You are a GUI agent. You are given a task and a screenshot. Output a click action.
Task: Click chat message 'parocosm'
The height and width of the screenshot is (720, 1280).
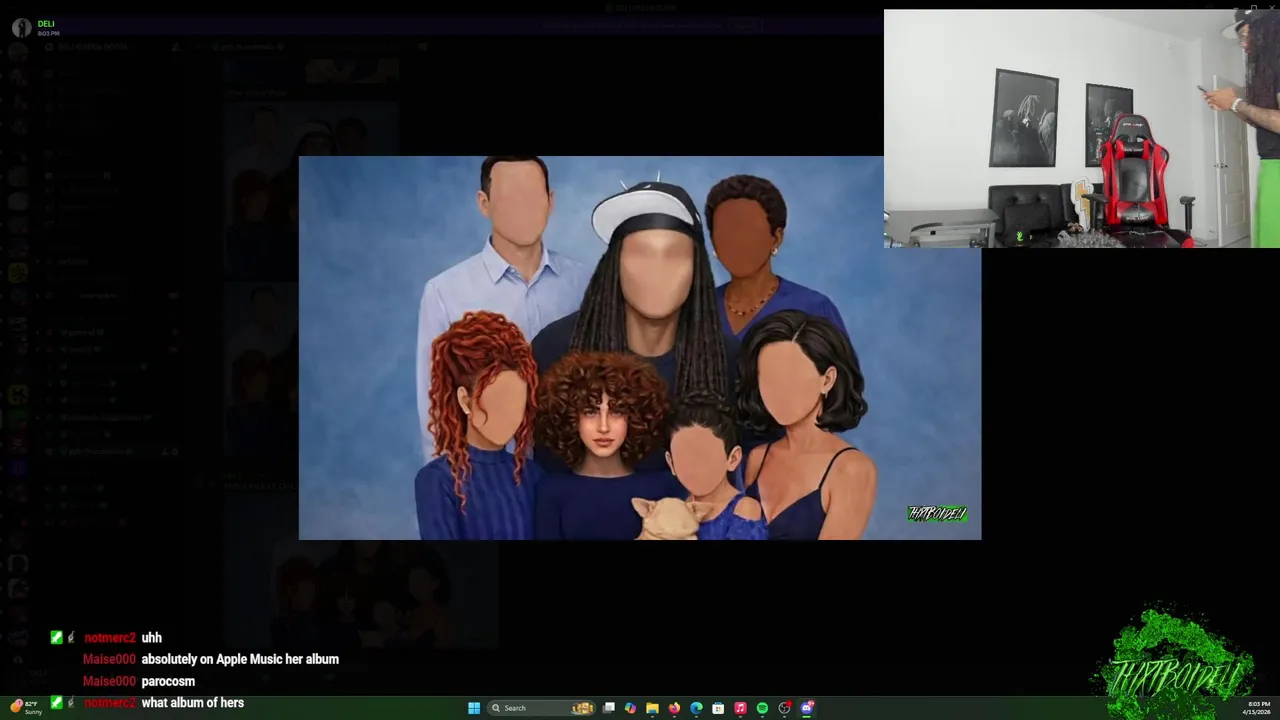[168, 681]
